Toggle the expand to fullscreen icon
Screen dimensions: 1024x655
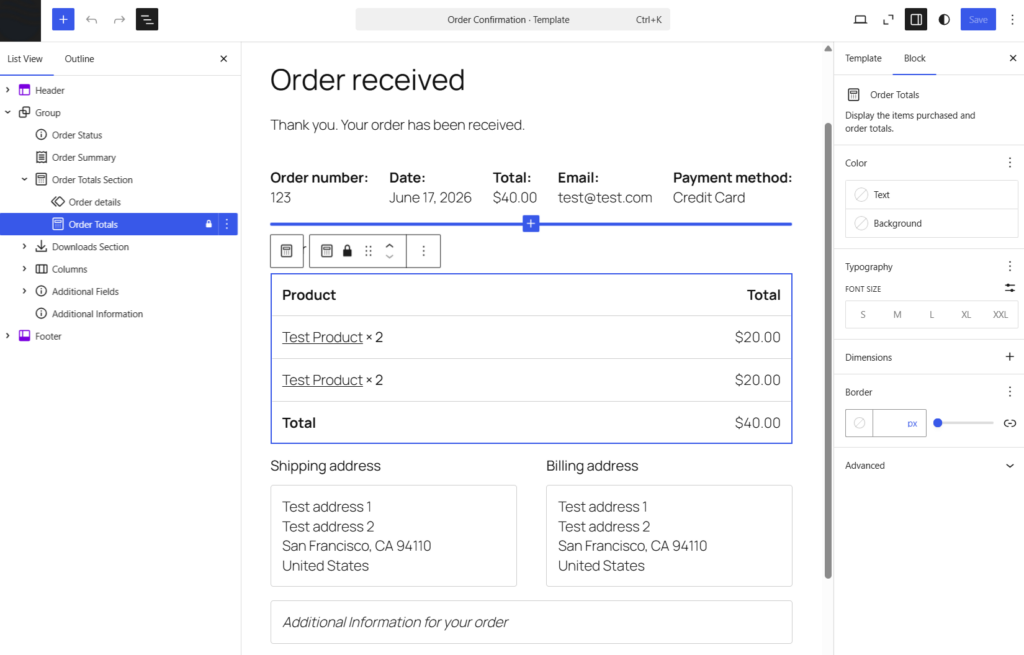click(888, 20)
